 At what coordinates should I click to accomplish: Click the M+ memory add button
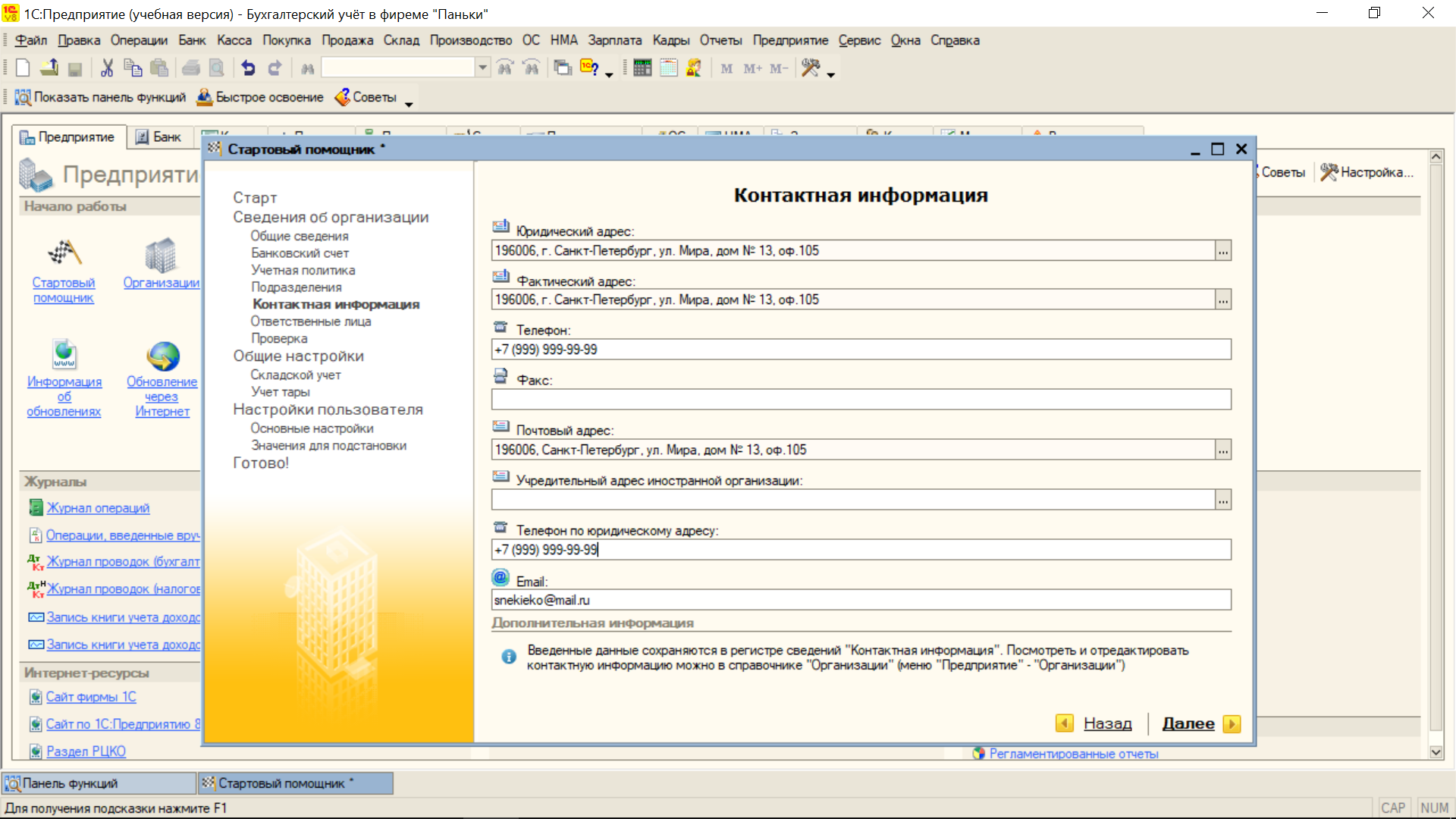click(752, 68)
